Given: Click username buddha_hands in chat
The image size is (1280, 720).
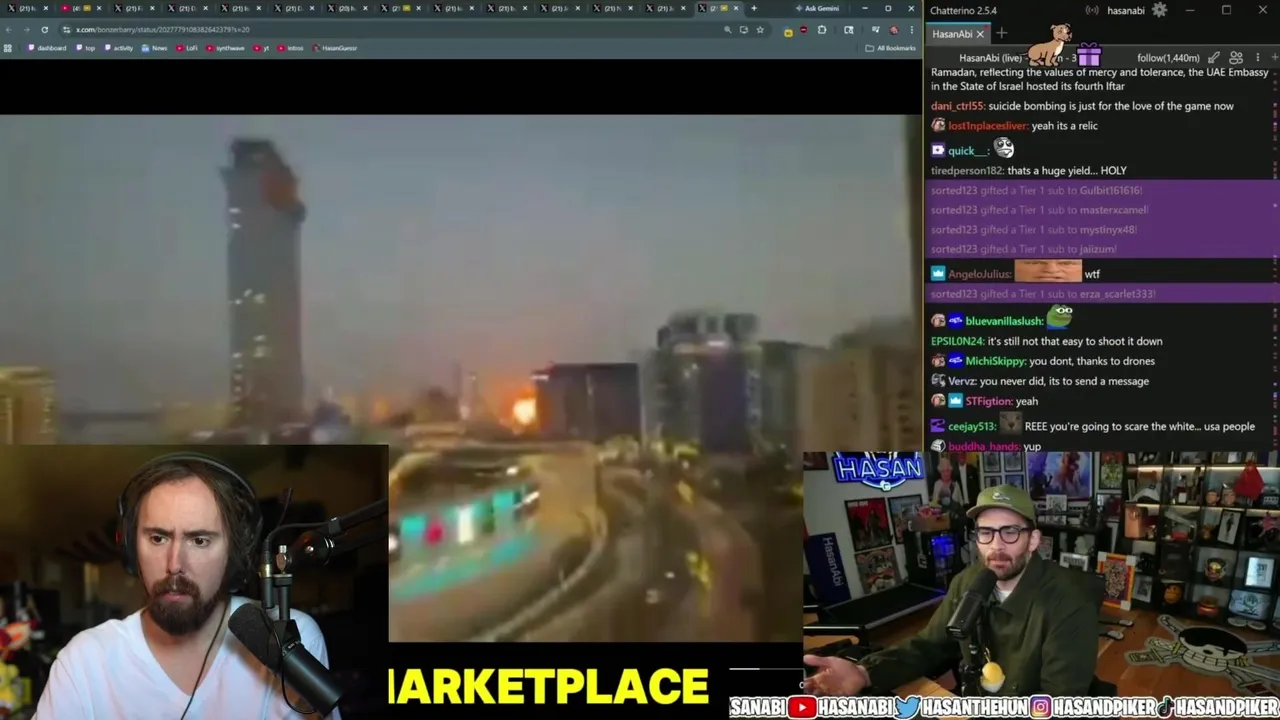Looking at the screenshot, I should click(x=983, y=446).
